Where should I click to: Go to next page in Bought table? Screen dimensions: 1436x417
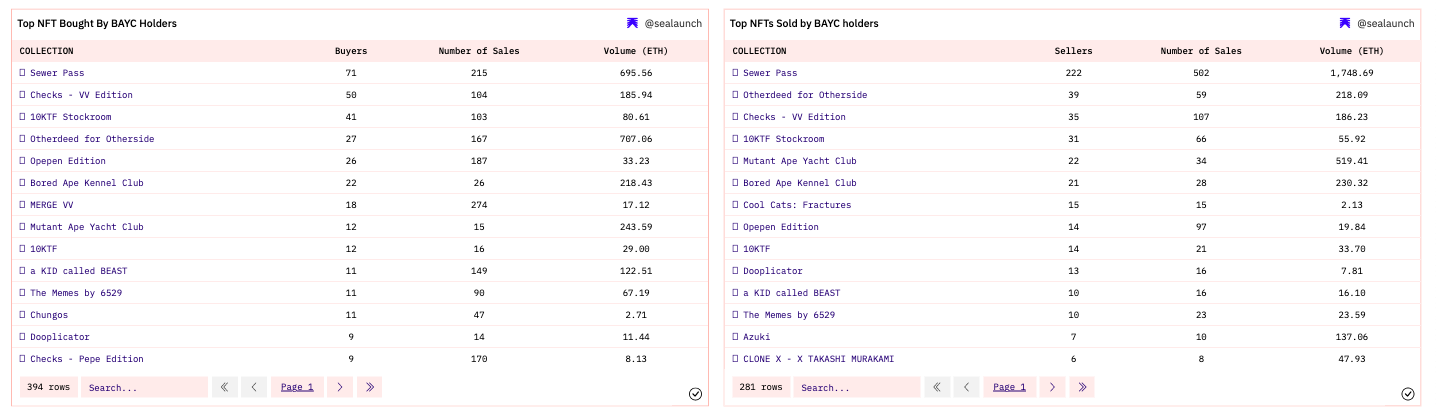click(339, 387)
